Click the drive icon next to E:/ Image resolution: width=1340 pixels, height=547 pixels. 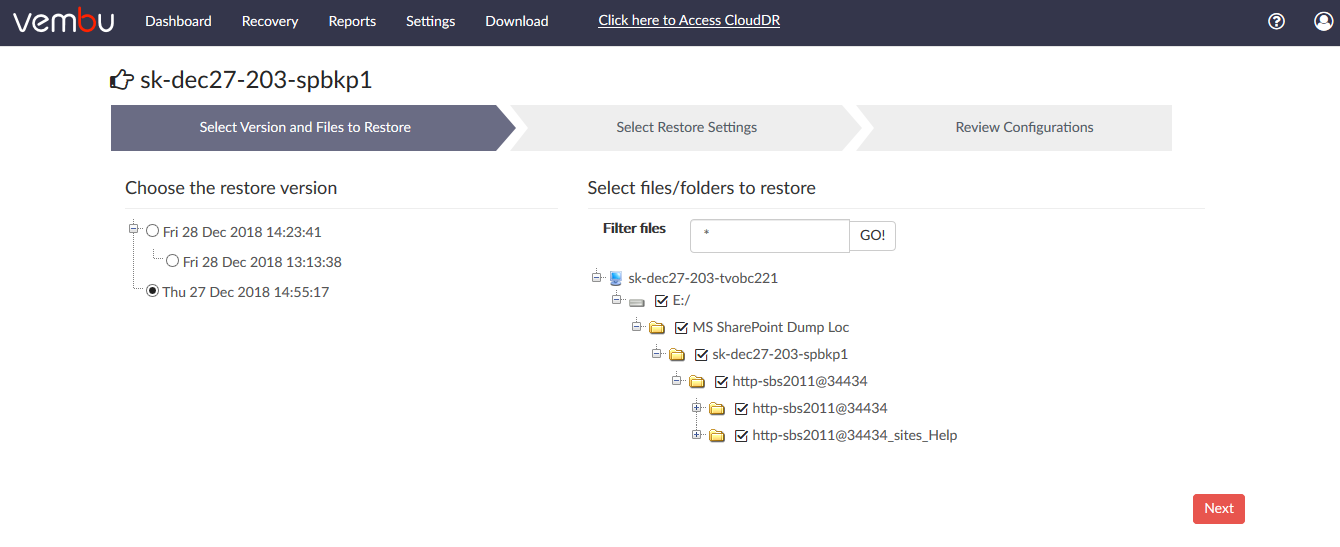(636, 301)
